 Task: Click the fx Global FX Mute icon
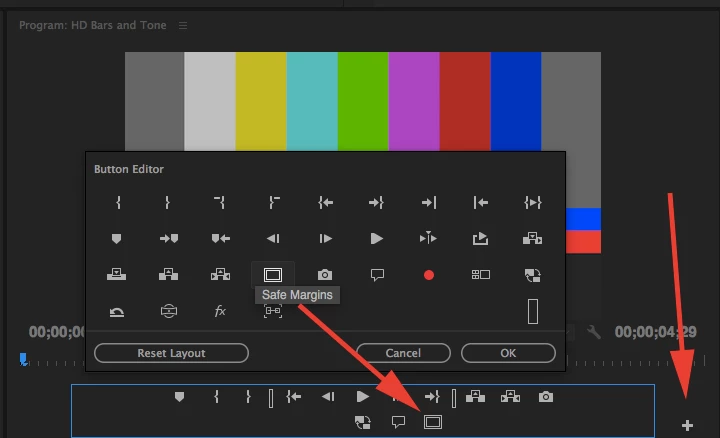coord(220,311)
